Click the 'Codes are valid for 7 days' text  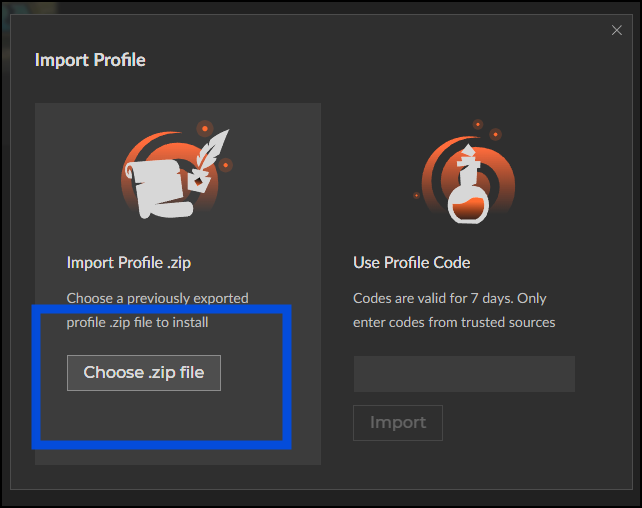pyautogui.click(x=432, y=298)
